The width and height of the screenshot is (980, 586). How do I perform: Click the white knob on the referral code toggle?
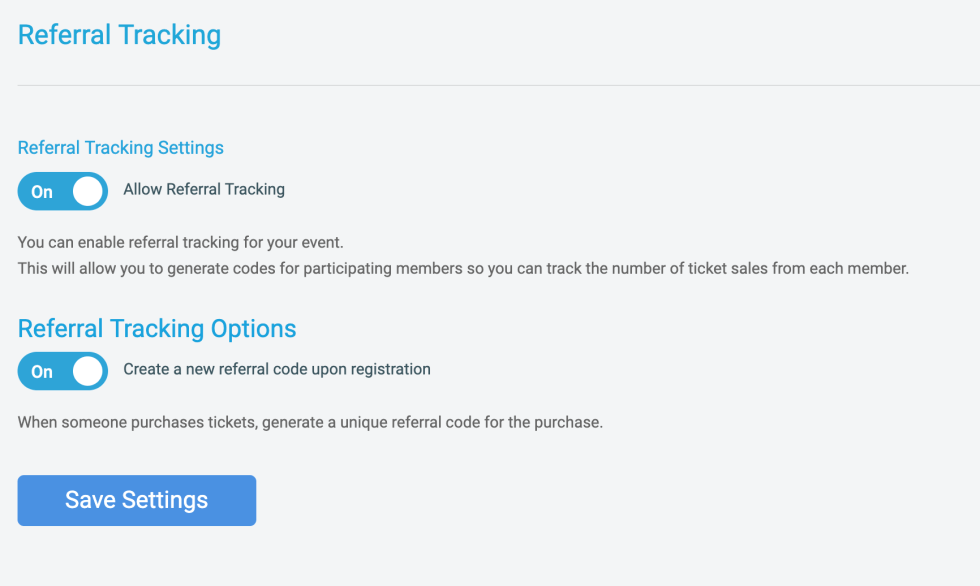click(x=88, y=371)
